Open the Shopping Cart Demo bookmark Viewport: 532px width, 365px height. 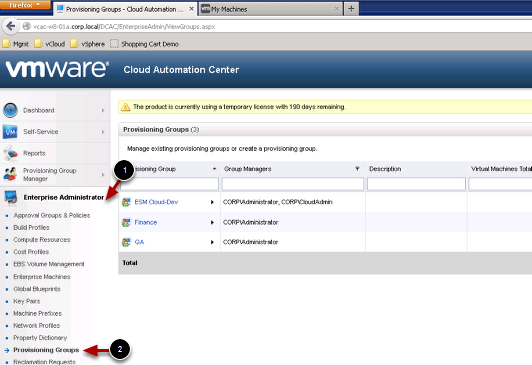click(144, 44)
